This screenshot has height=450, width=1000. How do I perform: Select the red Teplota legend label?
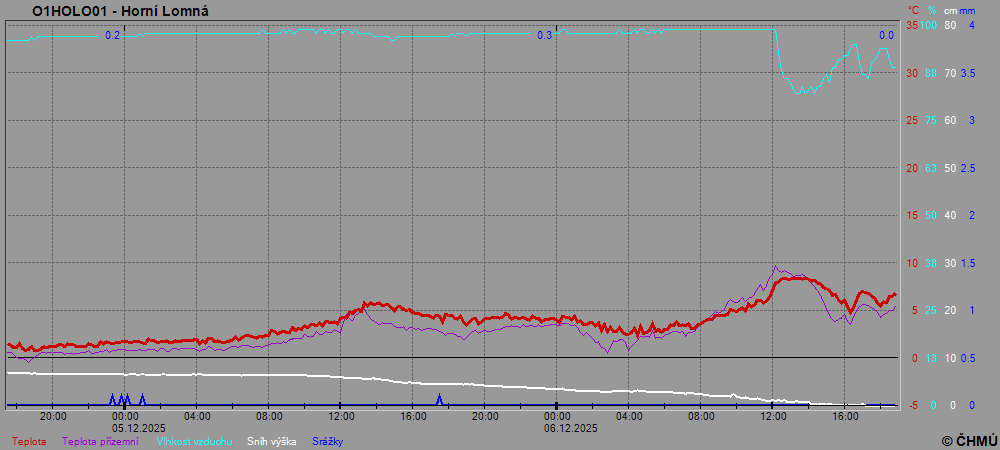29,440
